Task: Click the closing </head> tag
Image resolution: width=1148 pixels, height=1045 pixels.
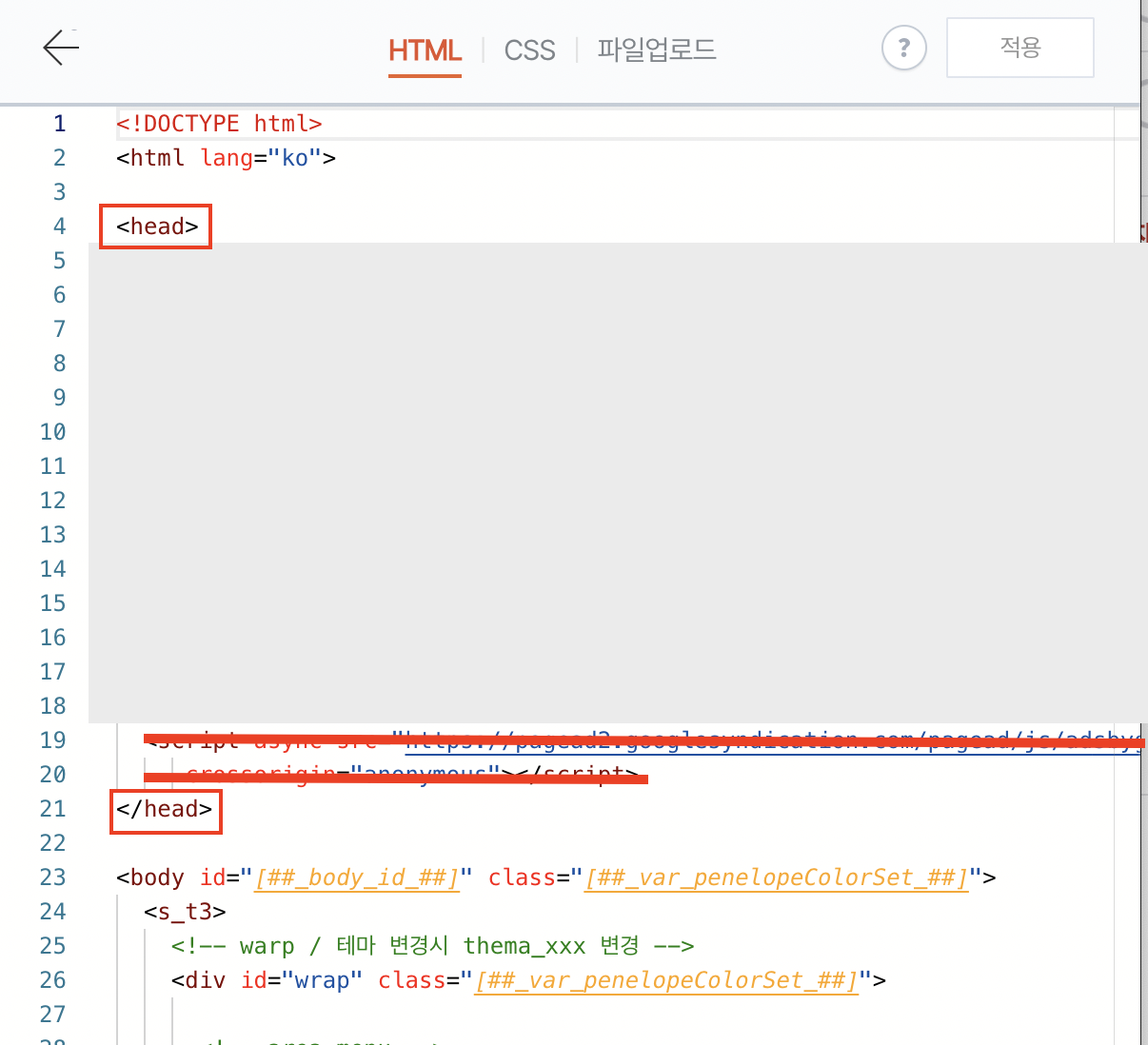Action: click(x=165, y=809)
